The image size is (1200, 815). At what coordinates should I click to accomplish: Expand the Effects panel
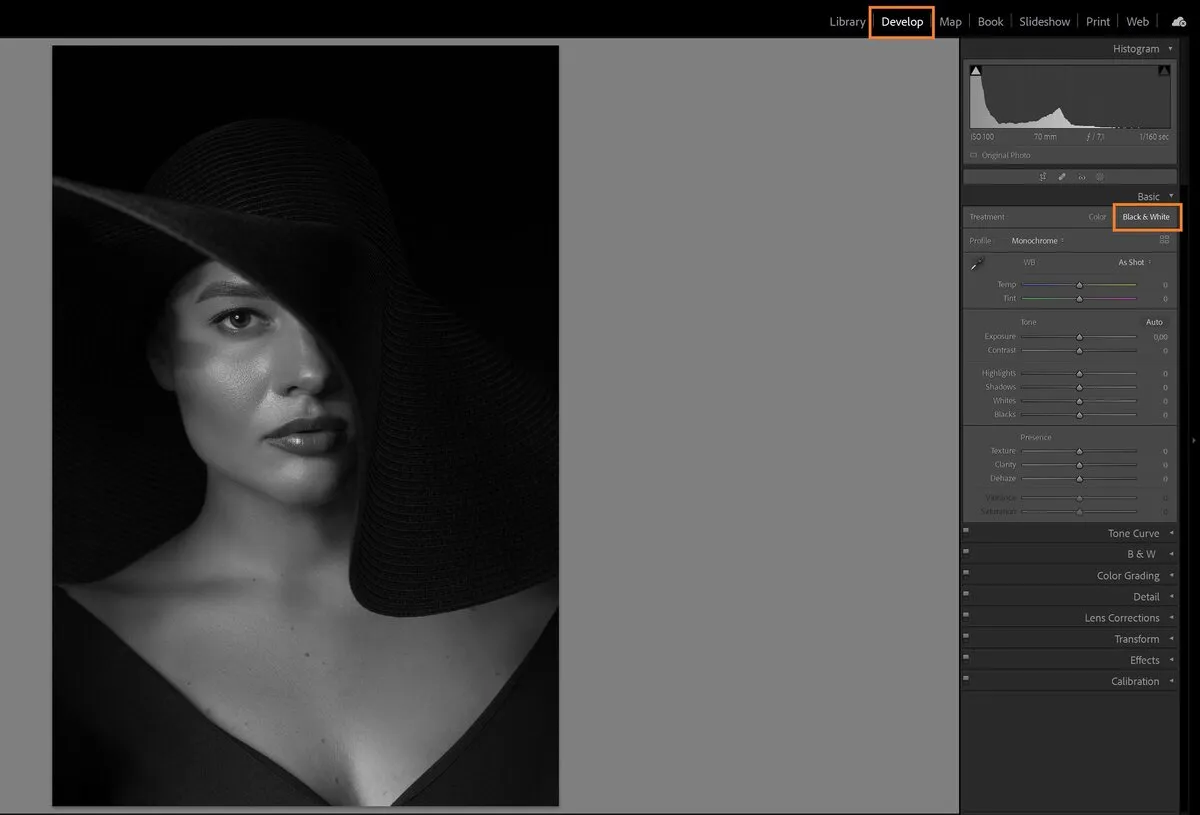pos(1171,660)
